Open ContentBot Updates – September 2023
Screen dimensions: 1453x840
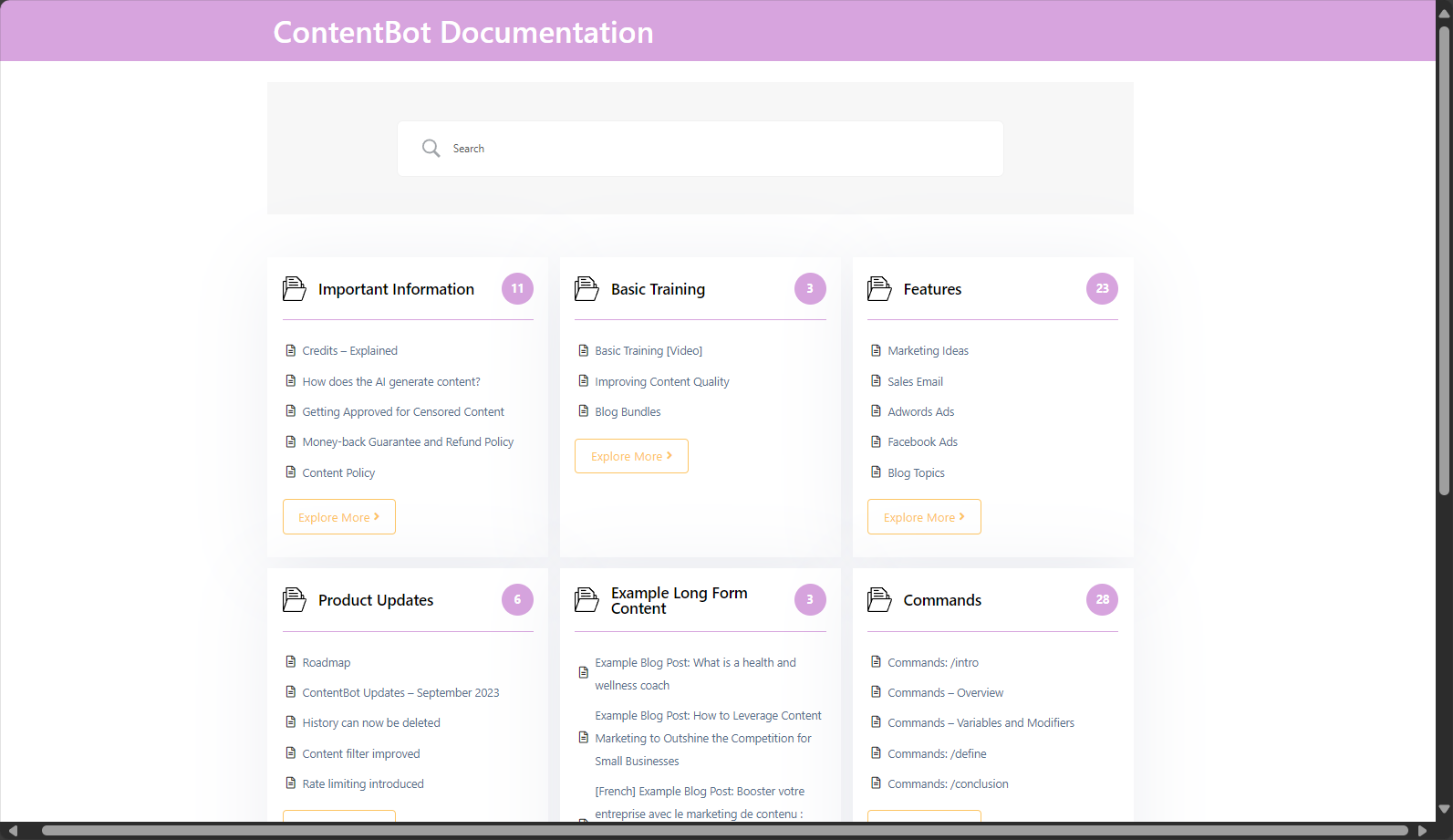coord(401,693)
